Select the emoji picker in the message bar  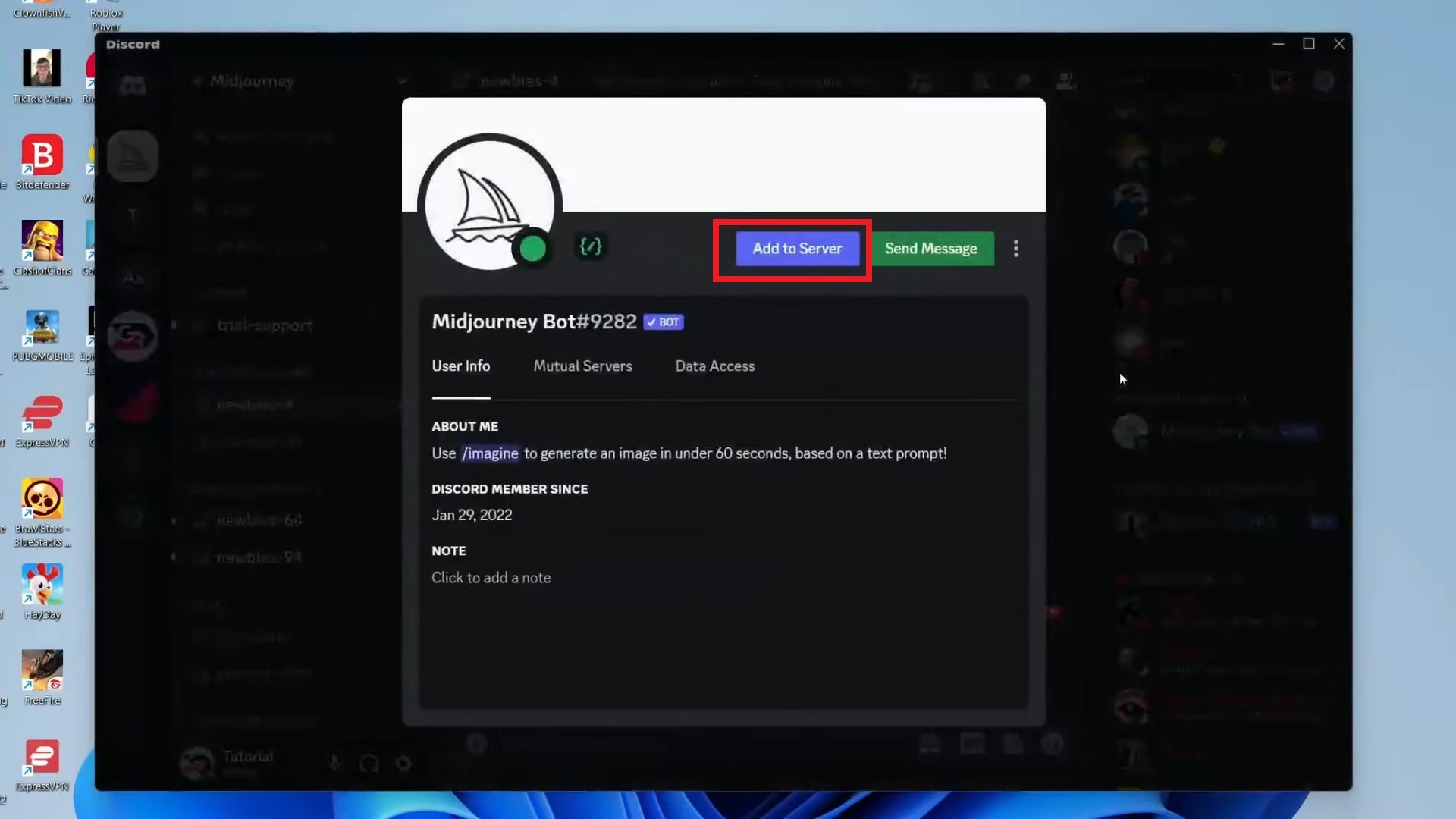pyautogui.click(x=1054, y=745)
